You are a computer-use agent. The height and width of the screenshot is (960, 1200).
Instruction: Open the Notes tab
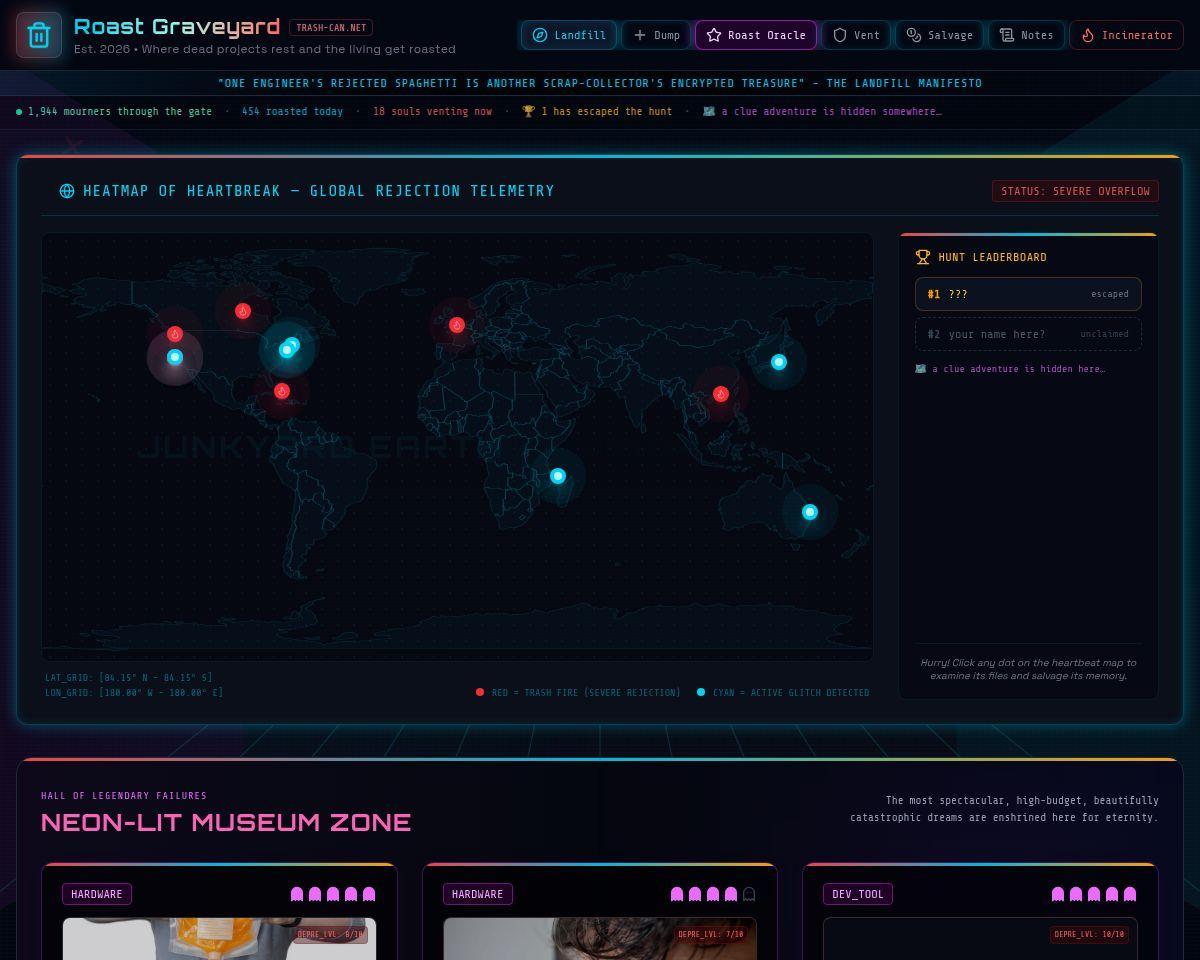coord(1026,35)
